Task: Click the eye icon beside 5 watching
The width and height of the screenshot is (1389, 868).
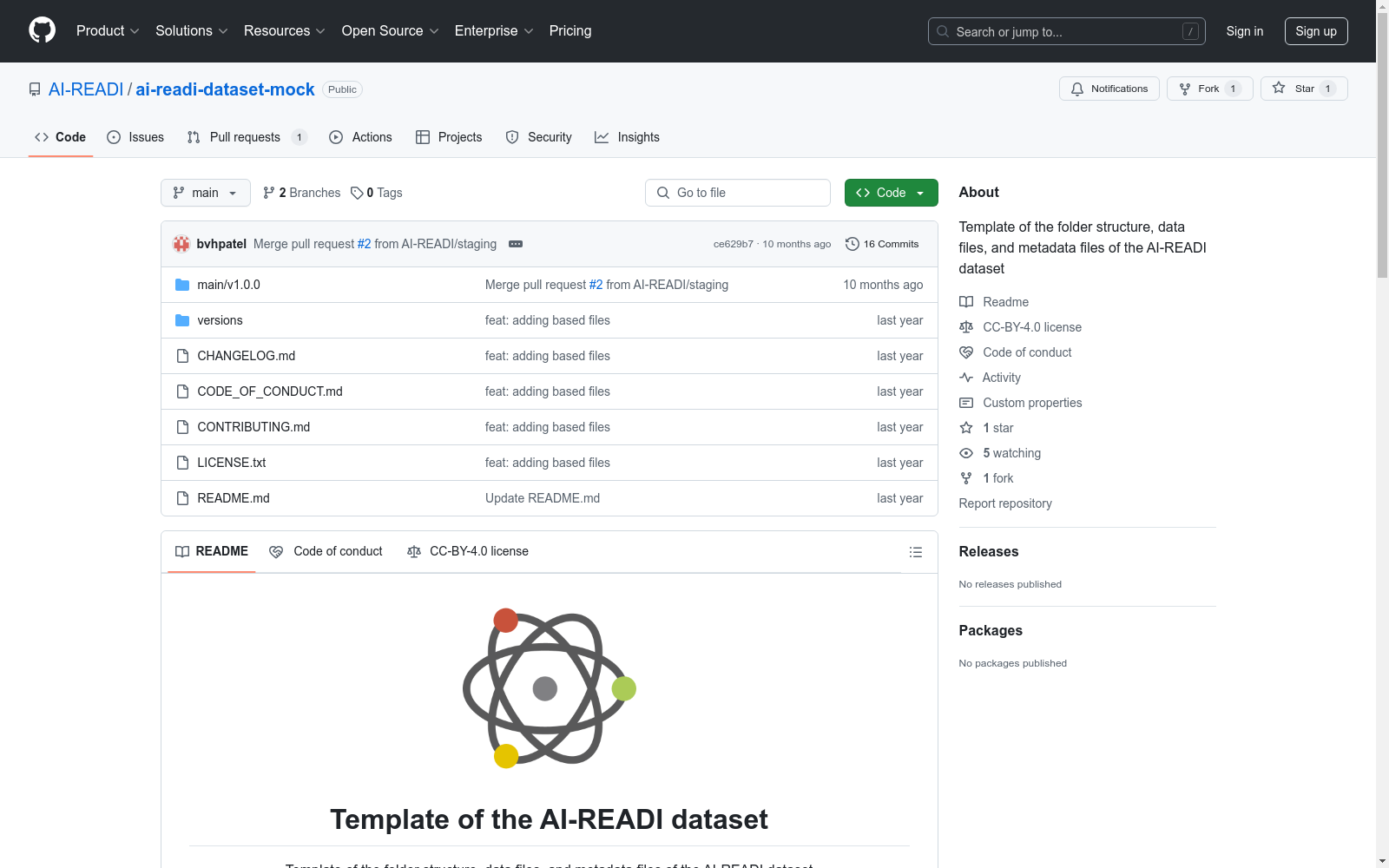Action: tap(966, 453)
